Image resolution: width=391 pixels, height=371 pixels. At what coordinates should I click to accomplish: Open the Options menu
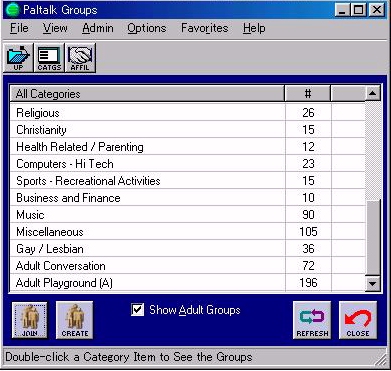pyautogui.click(x=147, y=28)
